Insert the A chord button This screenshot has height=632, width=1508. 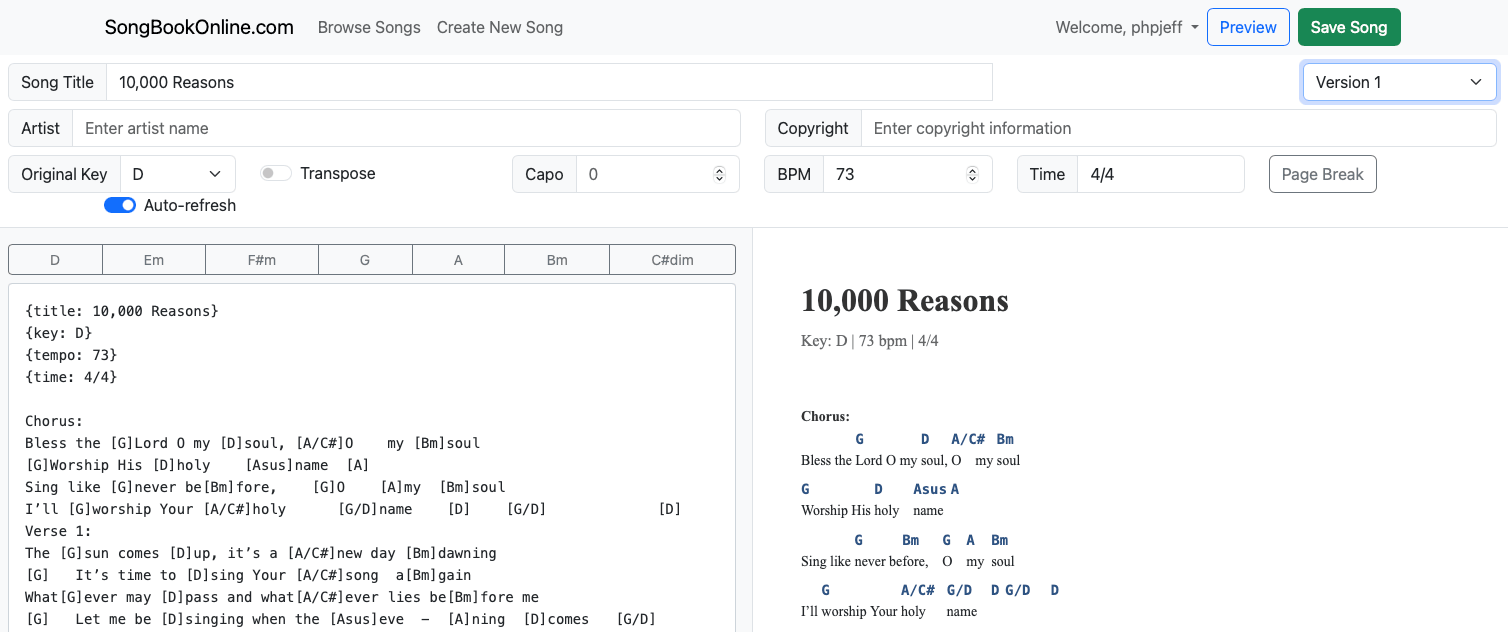click(x=458, y=260)
